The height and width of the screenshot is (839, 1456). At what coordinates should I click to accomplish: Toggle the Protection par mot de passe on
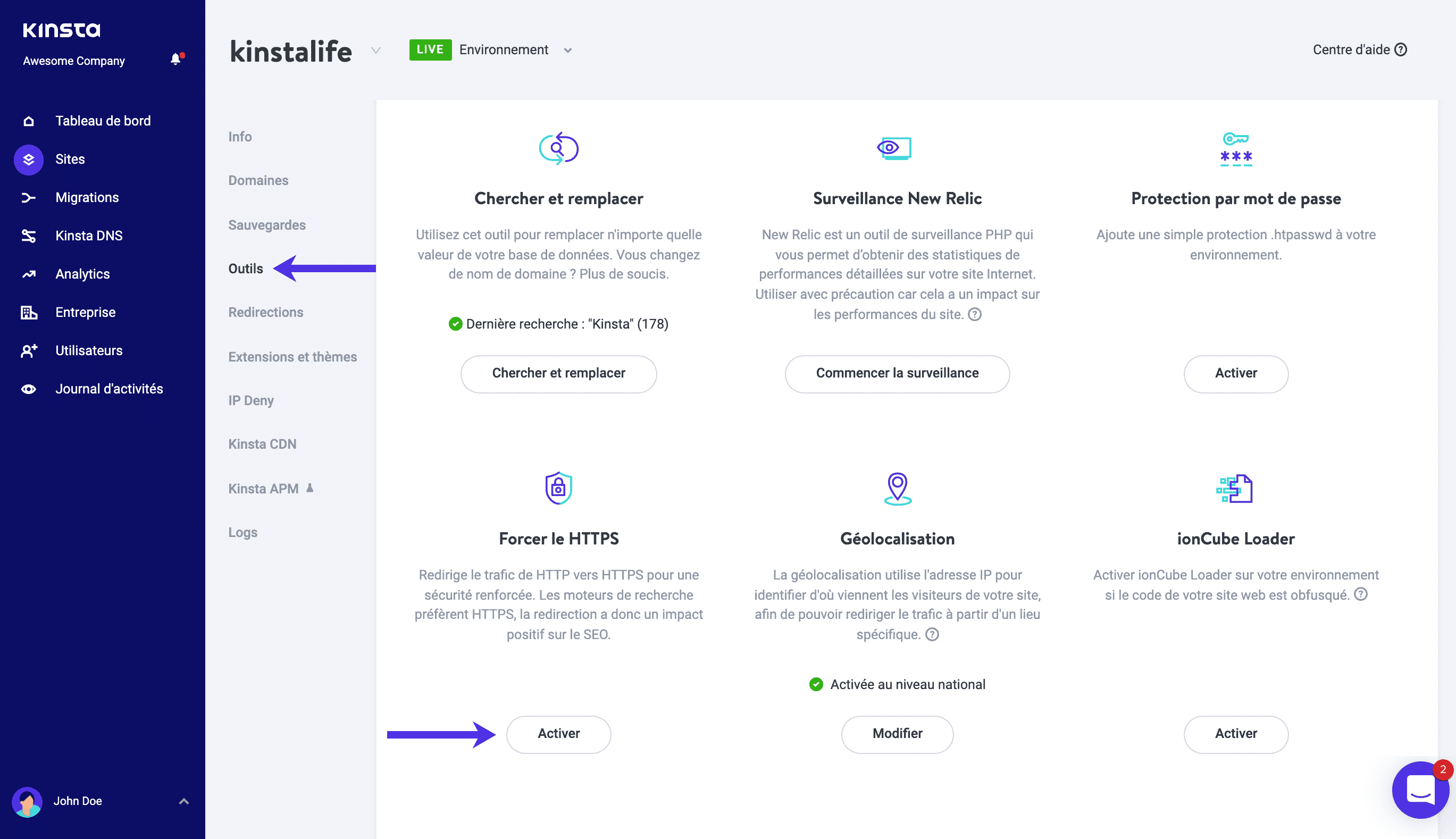pyautogui.click(x=1235, y=373)
